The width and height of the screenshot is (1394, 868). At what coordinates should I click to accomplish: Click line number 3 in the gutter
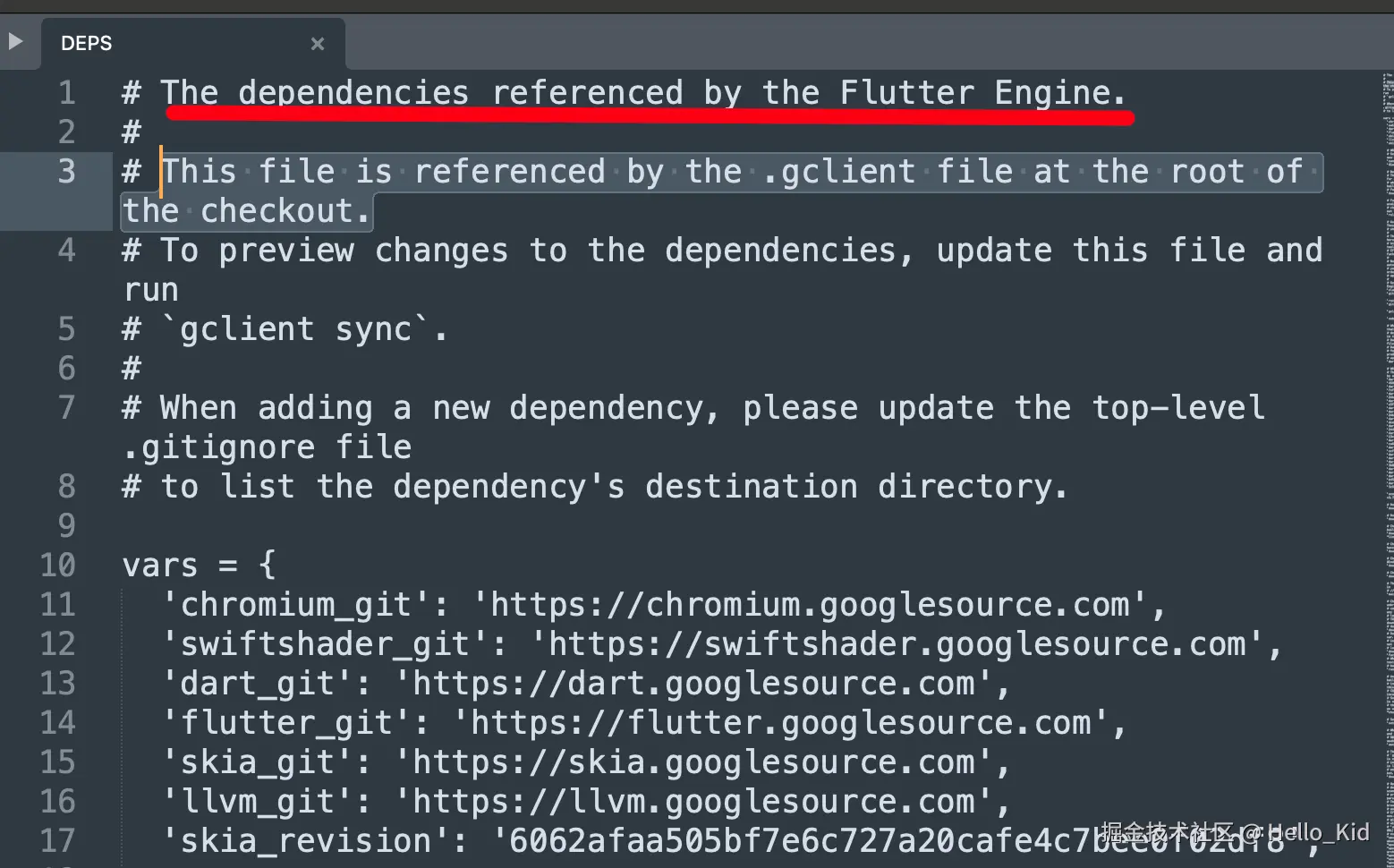click(x=66, y=172)
